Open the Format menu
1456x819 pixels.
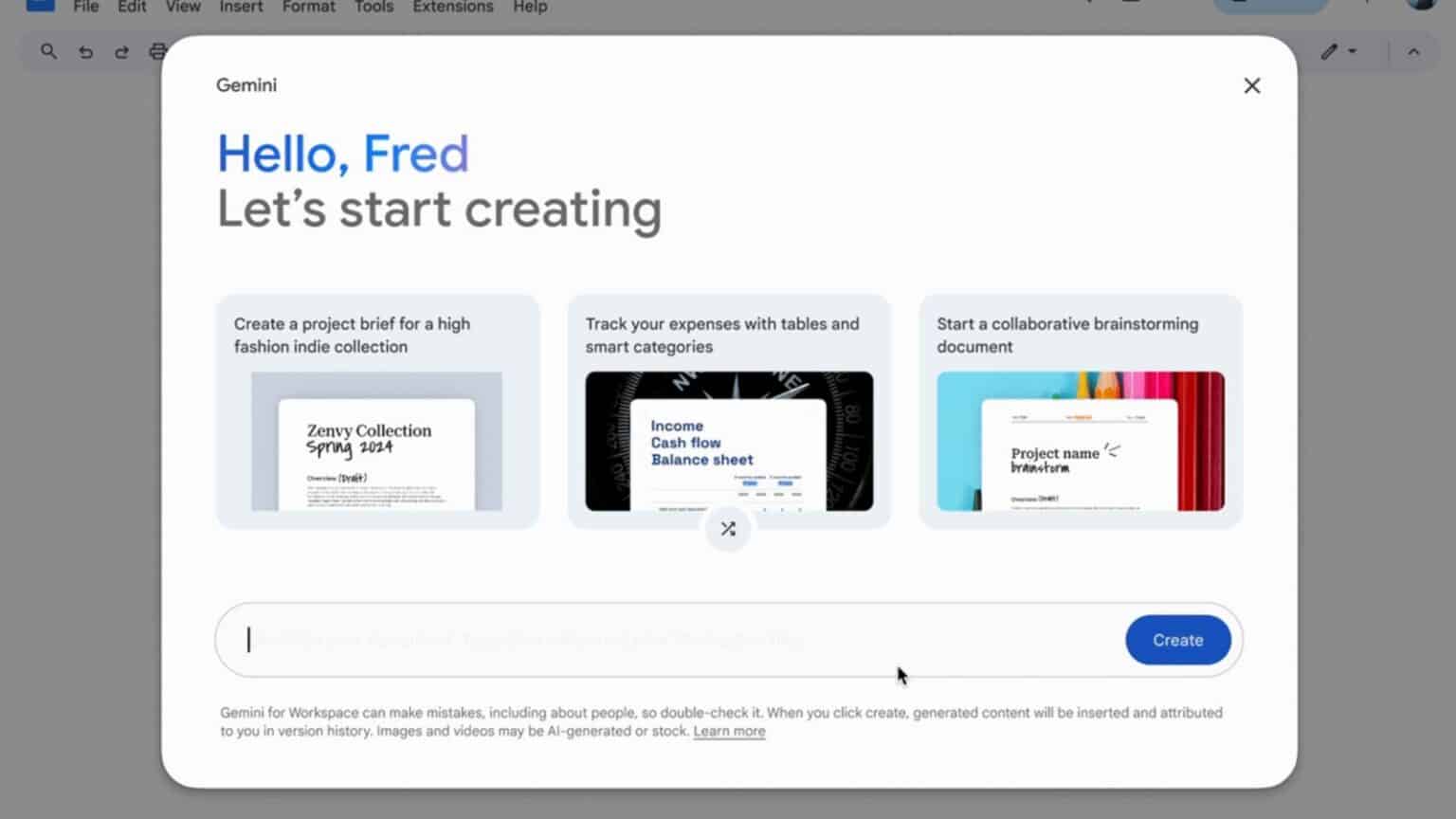[x=308, y=8]
